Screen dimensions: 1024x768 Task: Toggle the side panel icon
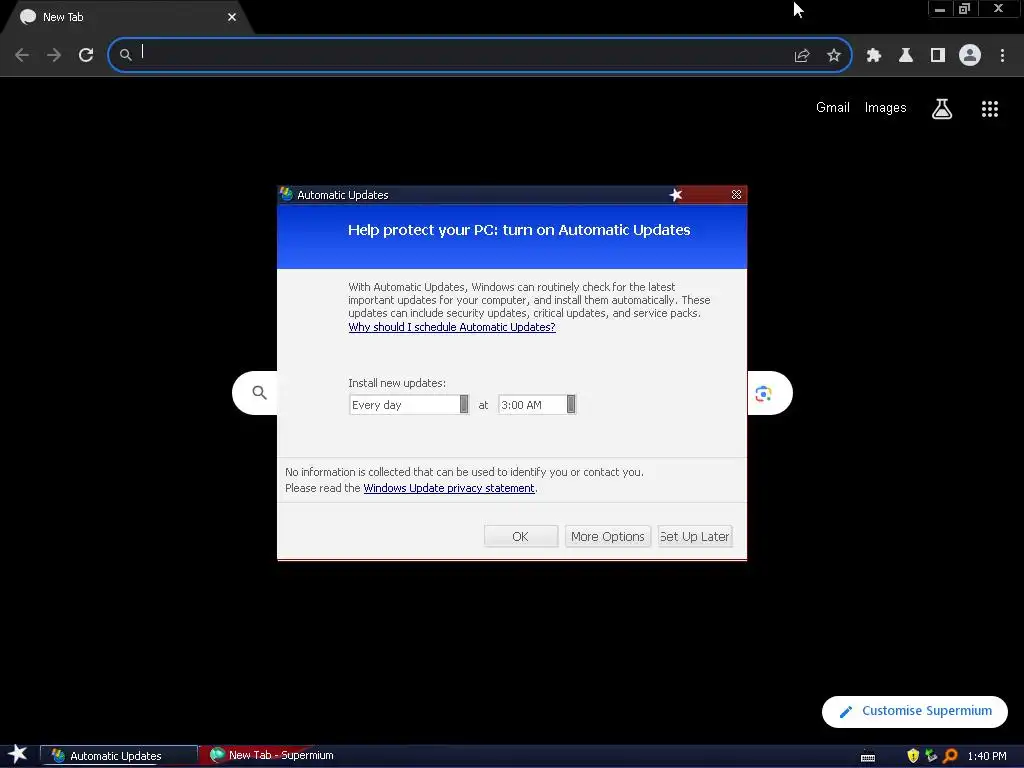point(937,56)
